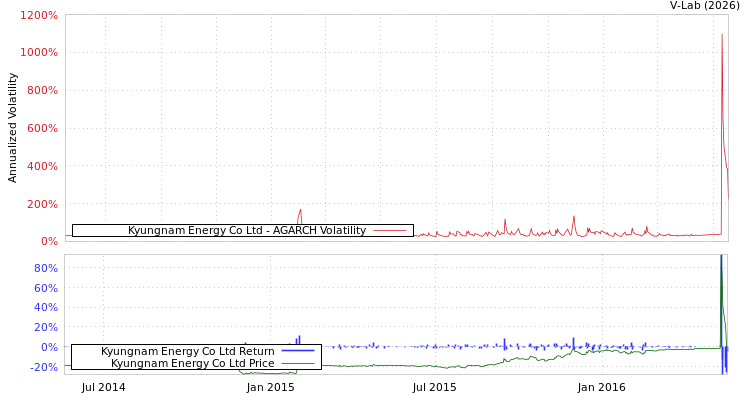Viewport: 750px width, 400px height.
Task: Click the 1000% axis label
Action: (39, 53)
